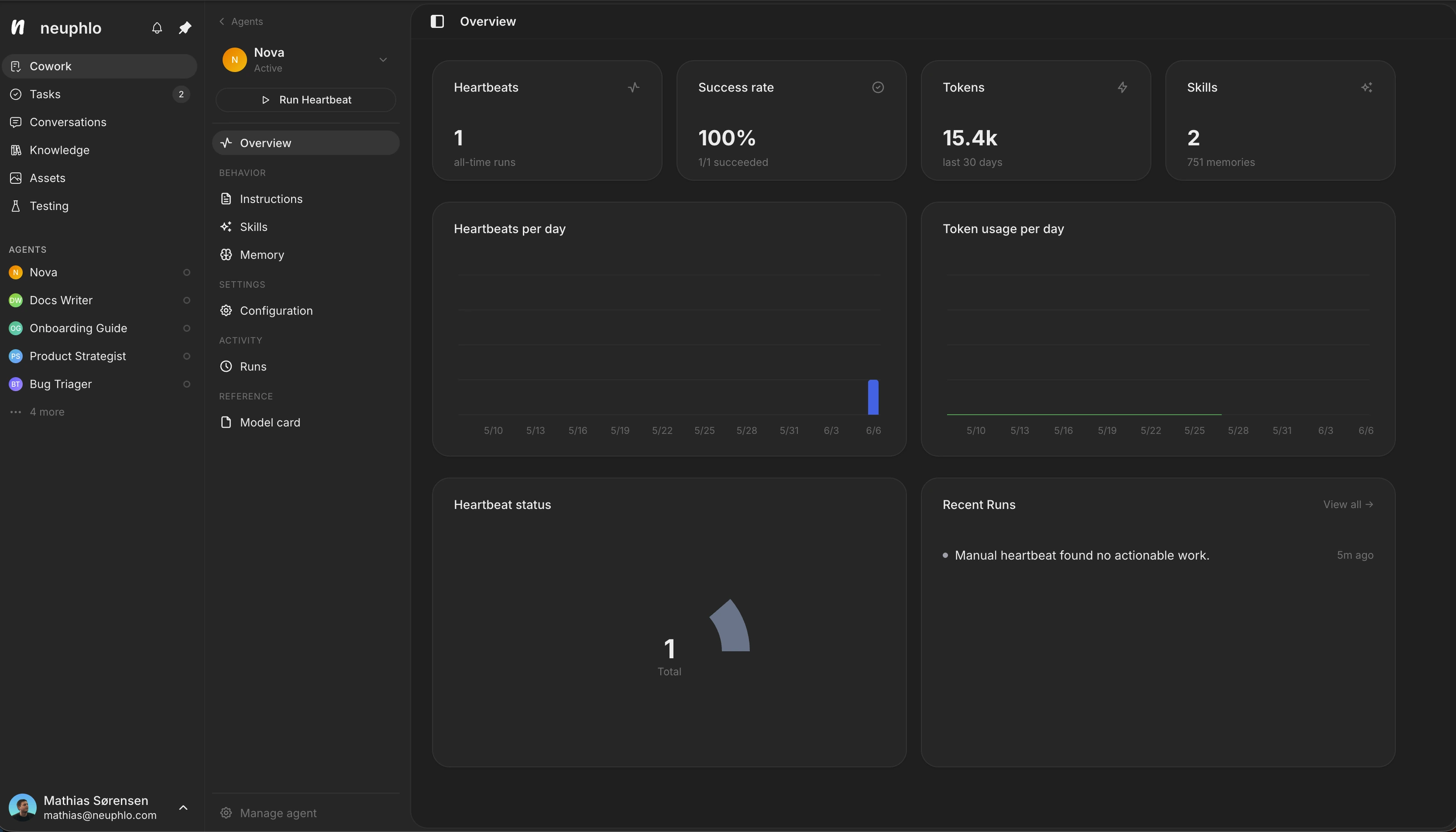Collapse sidebar with panel toggle icon

(437, 21)
